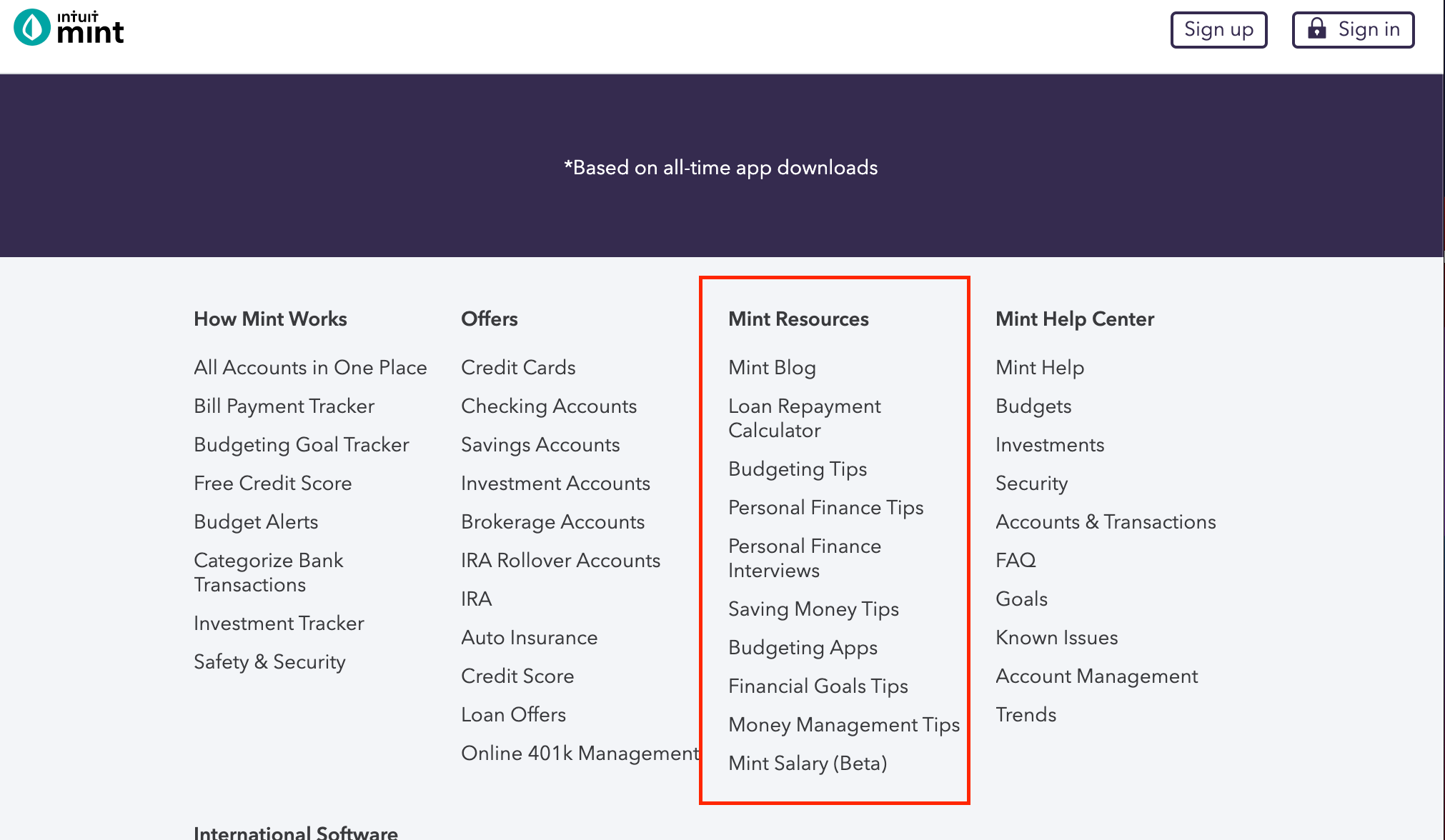Open Online 401k Management link
The height and width of the screenshot is (840, 1445).
(580, 753)
